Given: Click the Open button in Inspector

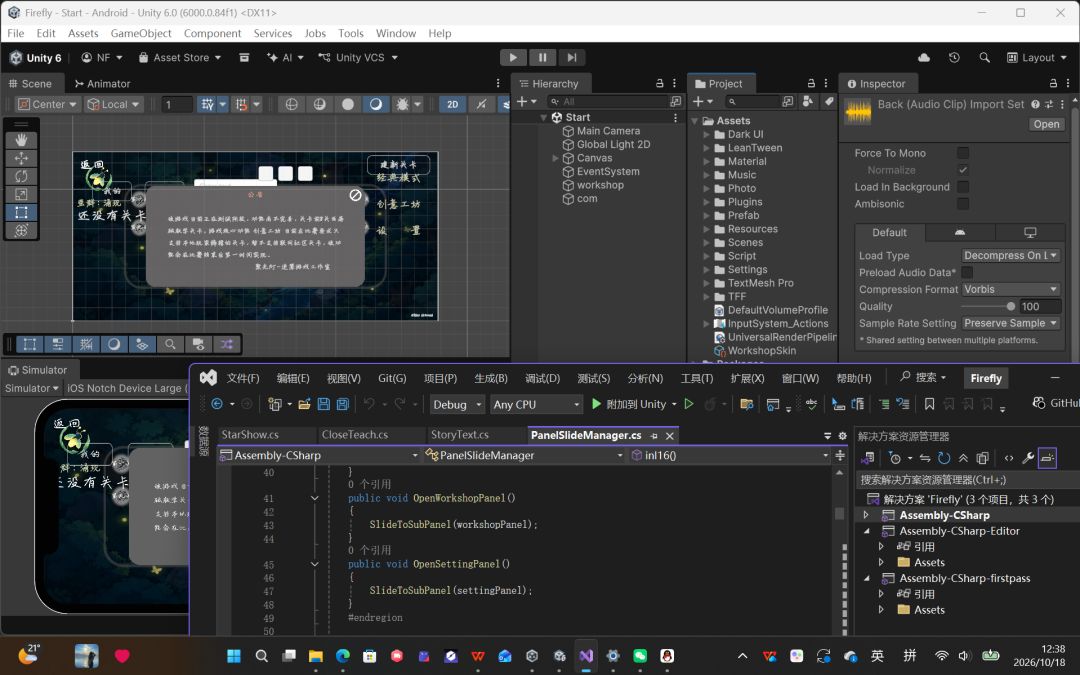Looking at the screenshot, I should tap(1046, 124).
